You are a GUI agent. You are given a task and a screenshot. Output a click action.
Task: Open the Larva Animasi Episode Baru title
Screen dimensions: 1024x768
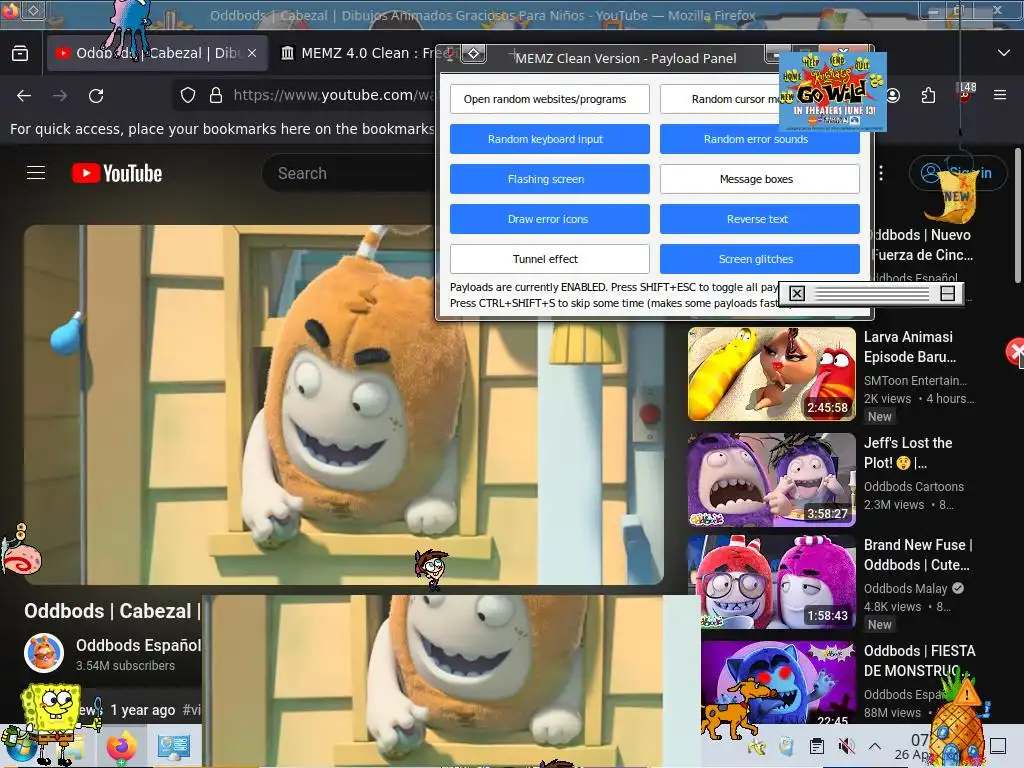(910, 347)
